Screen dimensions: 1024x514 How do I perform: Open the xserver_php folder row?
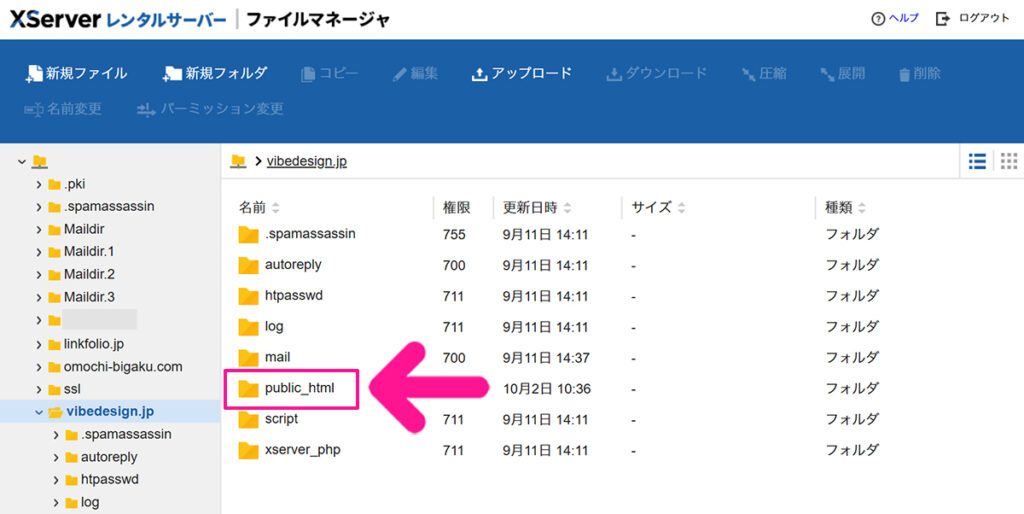[x=302, y=450]
